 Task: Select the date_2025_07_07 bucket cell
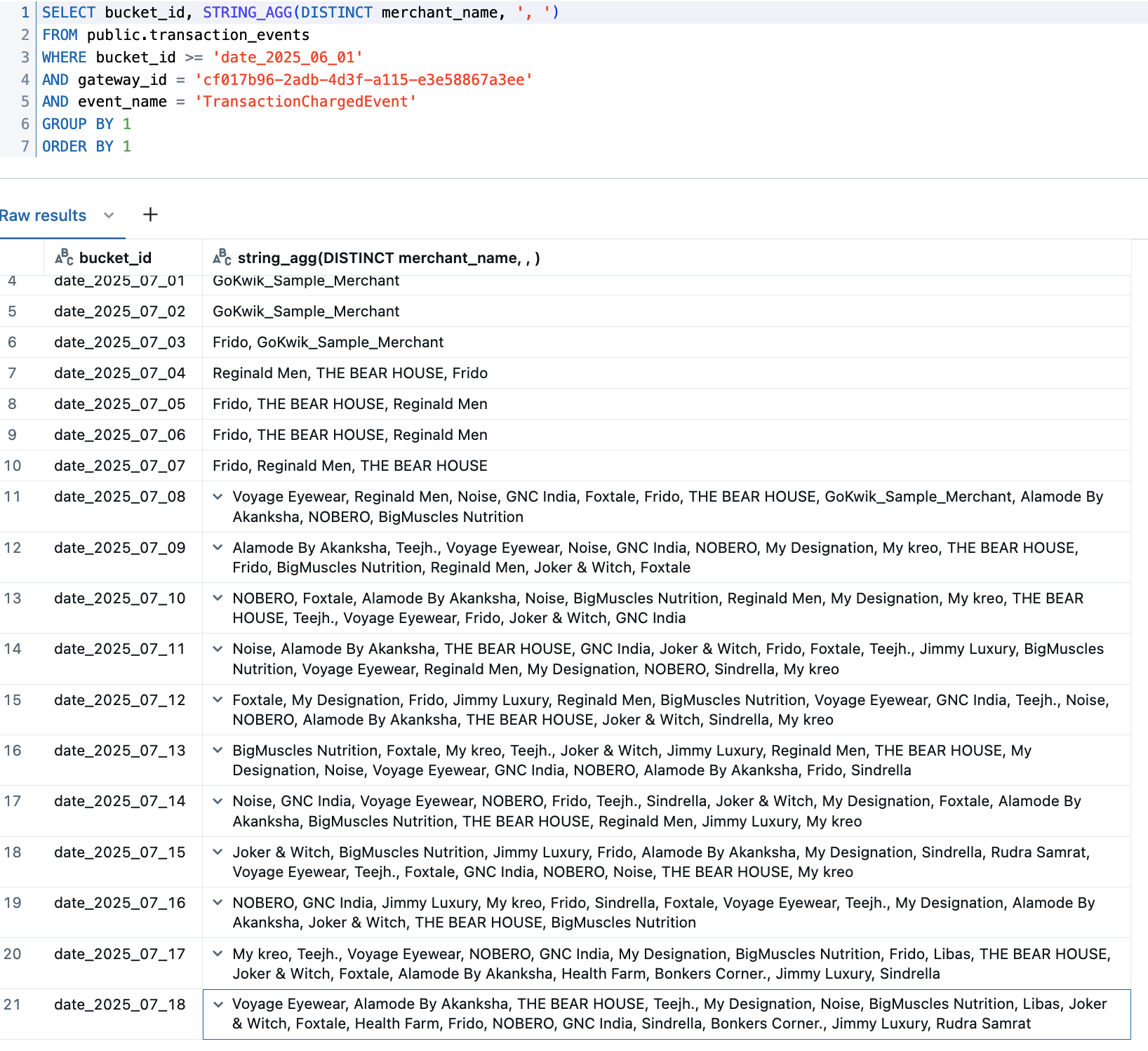point(123,466)
